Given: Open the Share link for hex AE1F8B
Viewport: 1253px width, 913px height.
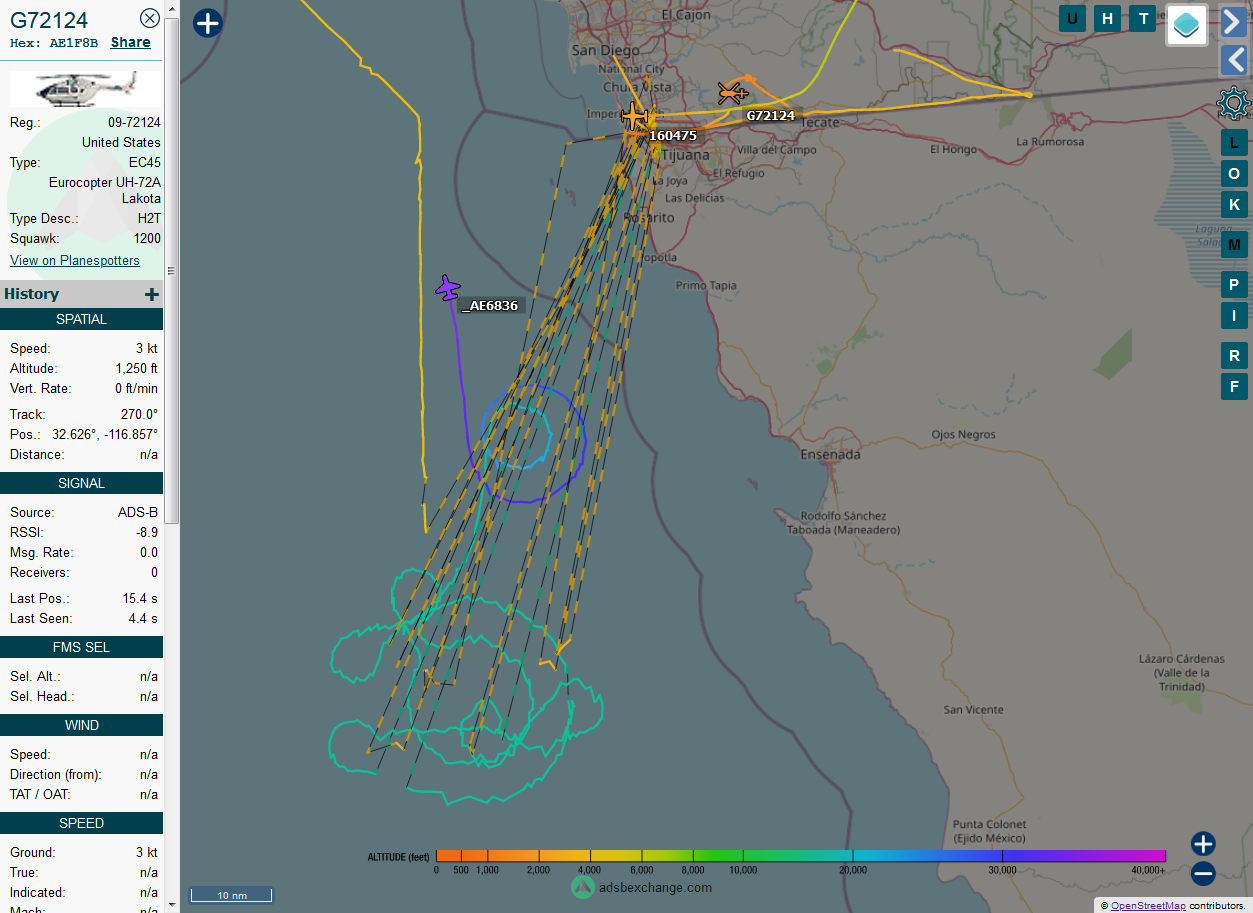Looking at the screenshot, I should pyautogui.click(x=130, y=42).
